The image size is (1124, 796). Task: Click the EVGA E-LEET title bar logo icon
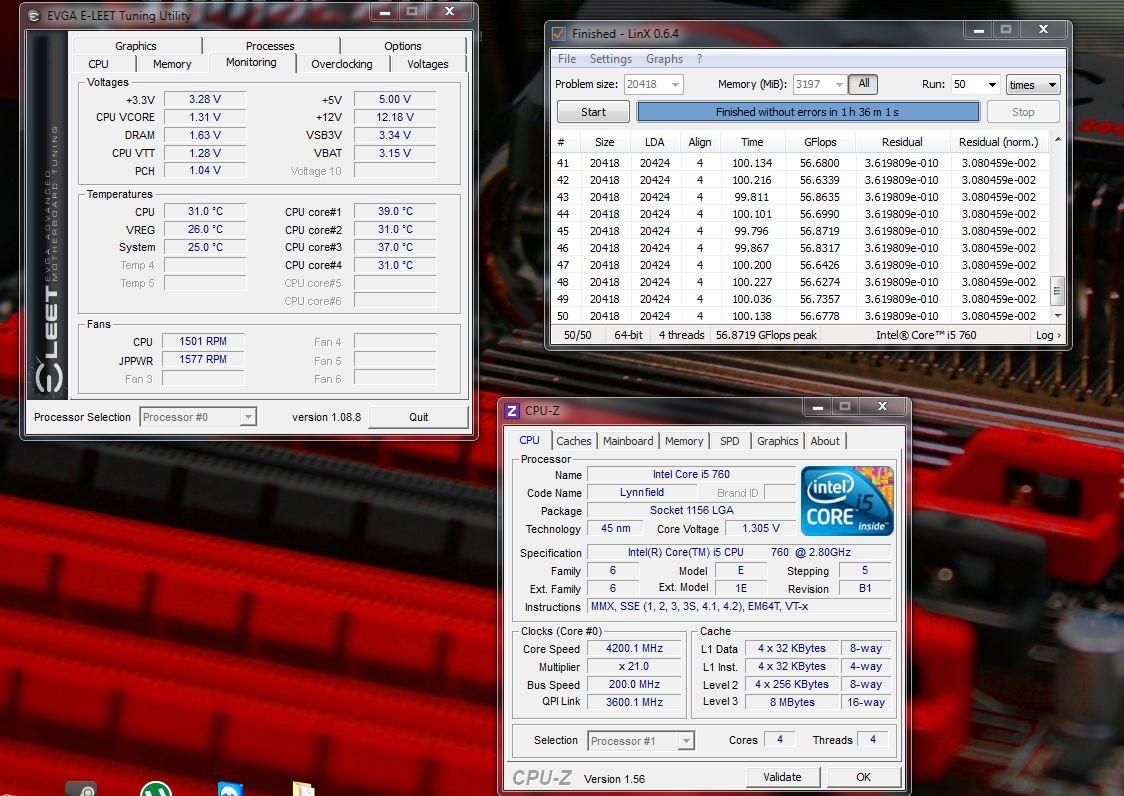coord(34,15)
